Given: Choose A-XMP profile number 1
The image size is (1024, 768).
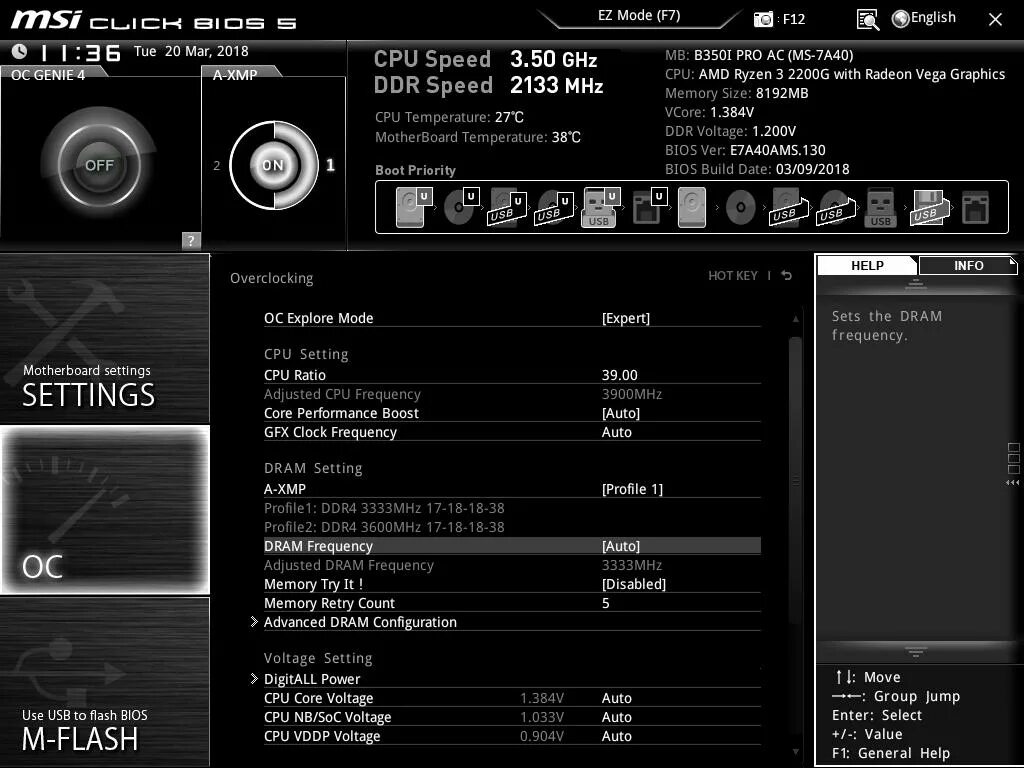Looking at the screenshot, I should coord(330,165).
